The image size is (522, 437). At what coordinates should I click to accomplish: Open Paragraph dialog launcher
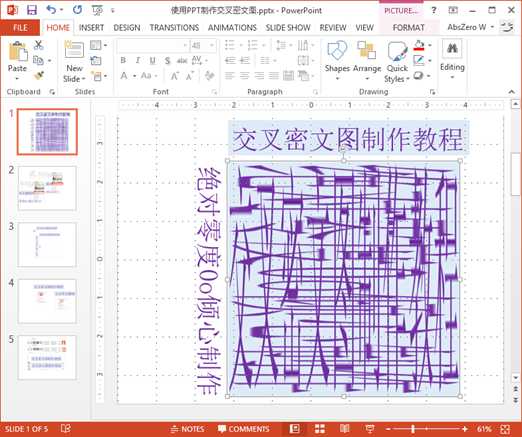click(315, 92)
